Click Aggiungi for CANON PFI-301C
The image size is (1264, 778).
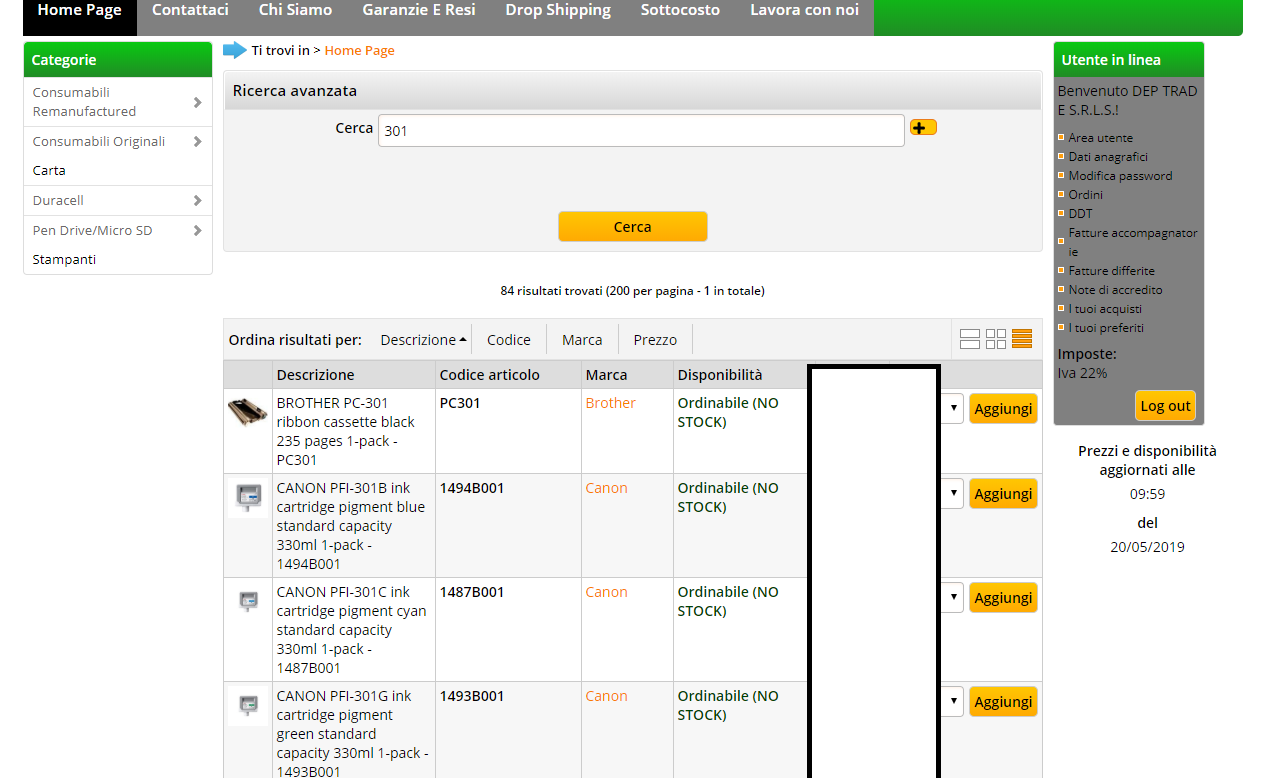click(x=1003, y=598)
